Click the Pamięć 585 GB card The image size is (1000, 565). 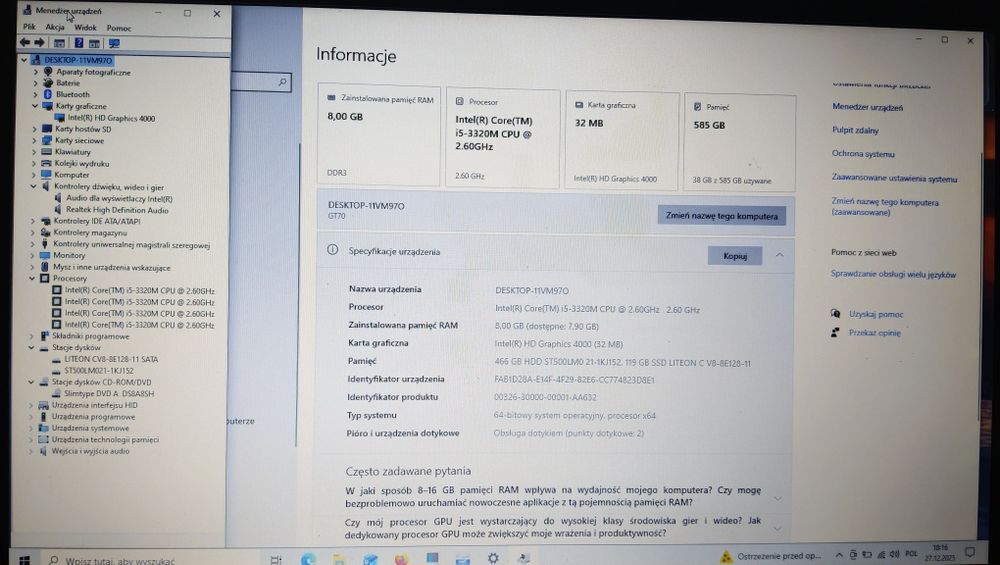739,143
